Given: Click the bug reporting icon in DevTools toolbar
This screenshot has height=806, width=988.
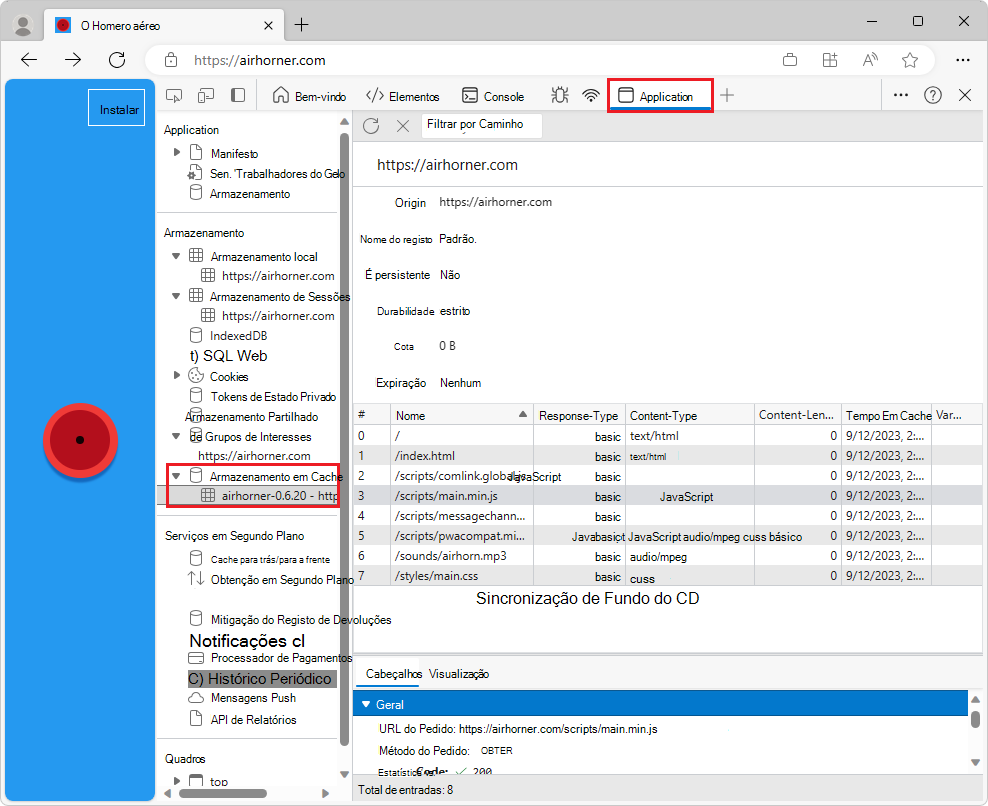Looking at the screenshot, I should point(560,94).
